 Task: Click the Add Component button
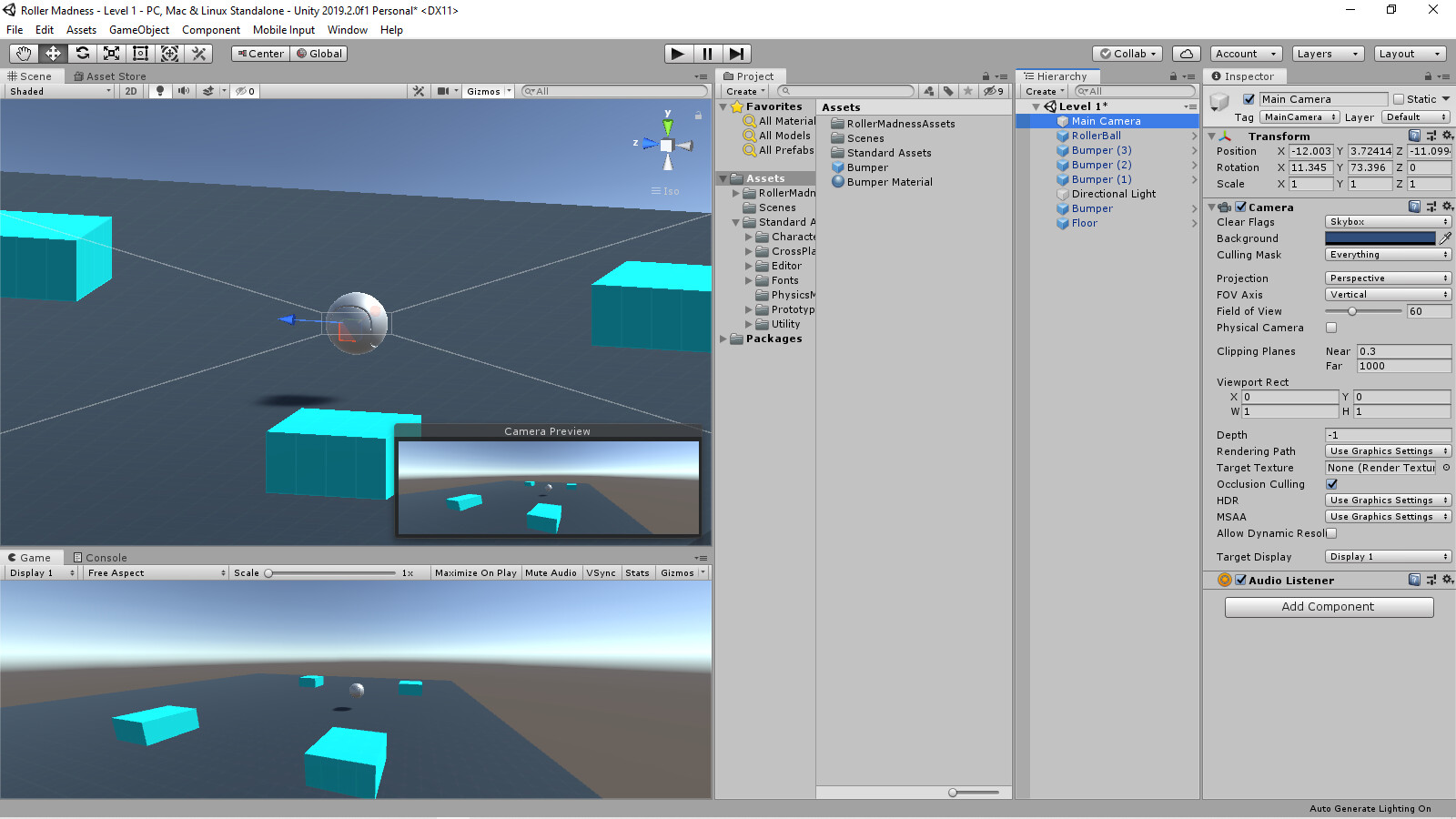click(1329, 607)
